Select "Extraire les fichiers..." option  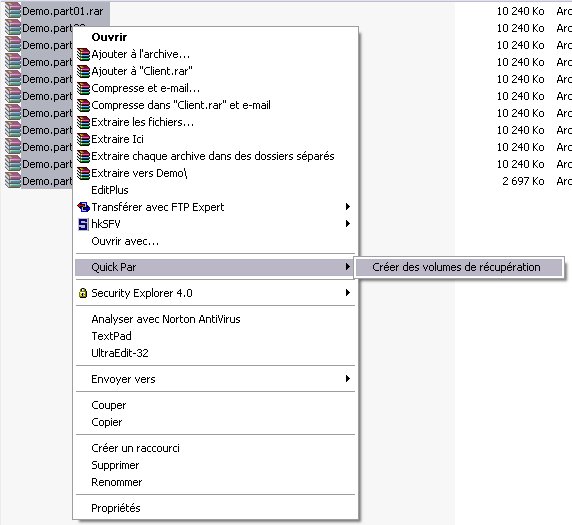click(215, 122)
